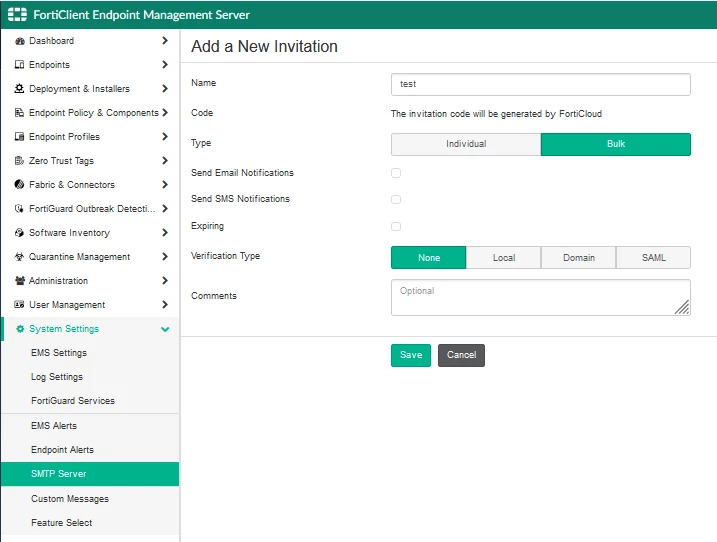This screenshot has height=542, width=717.
Task: Click the Fabric & Connectors icon
Action: 19,184
